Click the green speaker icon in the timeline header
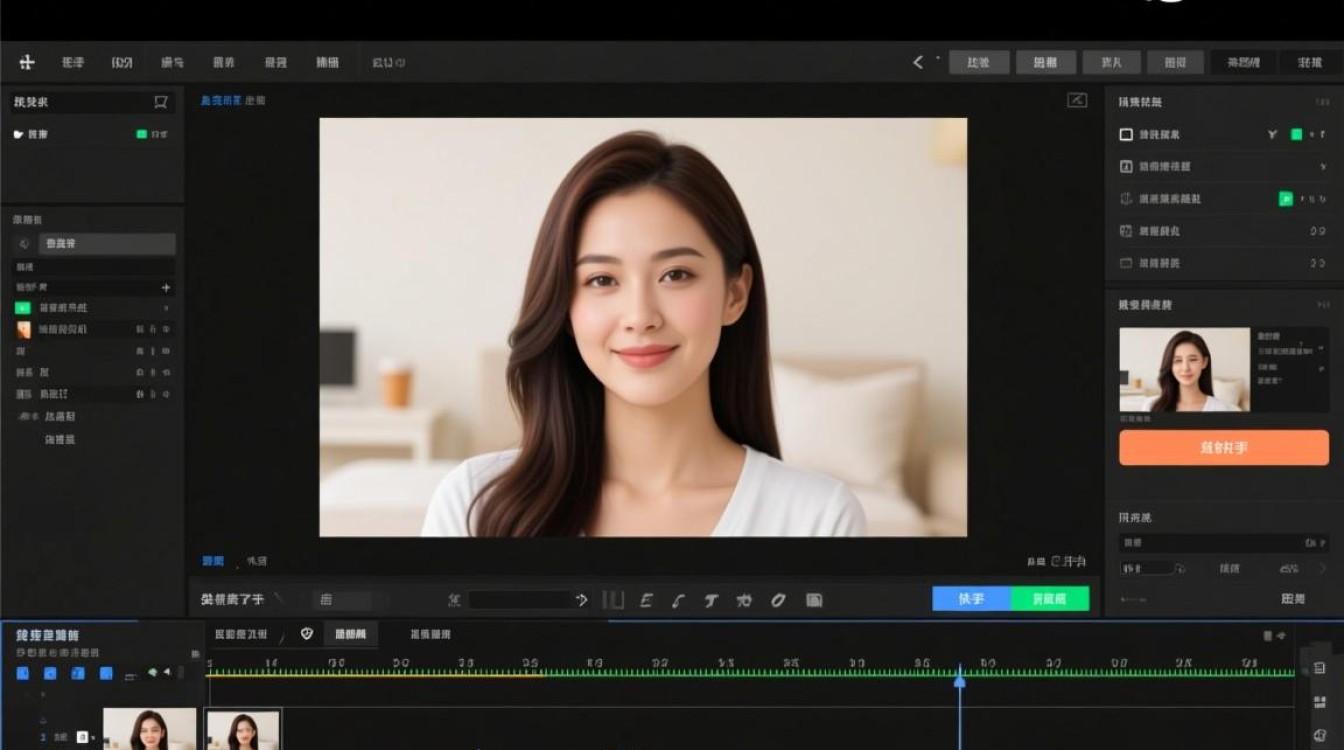Image resolution: width=1344 pixels, height=750 pixels. pos(153,673)
